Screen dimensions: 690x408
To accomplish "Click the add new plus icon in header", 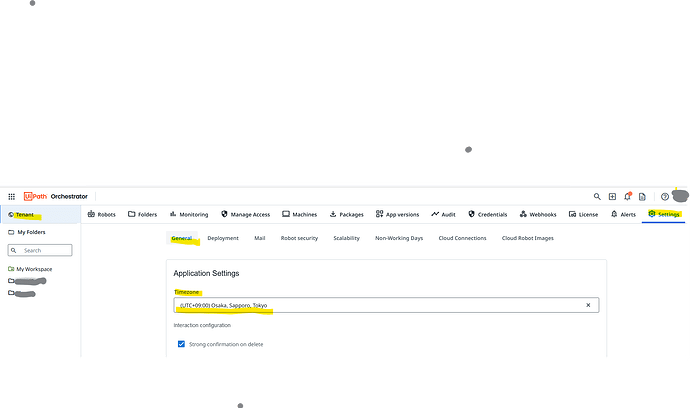I will point(612,196).
